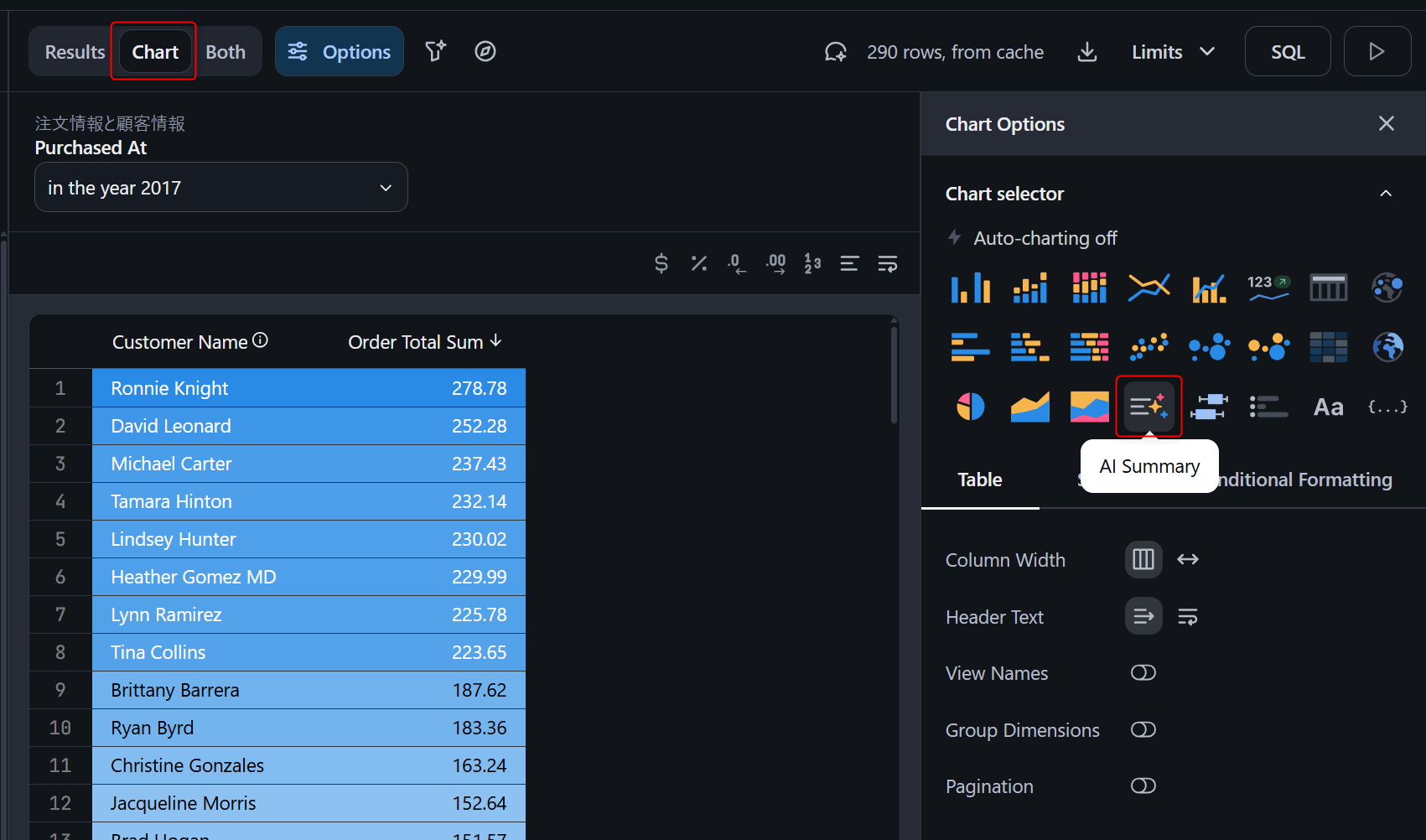1426x840 pixels.
Task: Select the vertical bar chart icon
Action: 970,288
